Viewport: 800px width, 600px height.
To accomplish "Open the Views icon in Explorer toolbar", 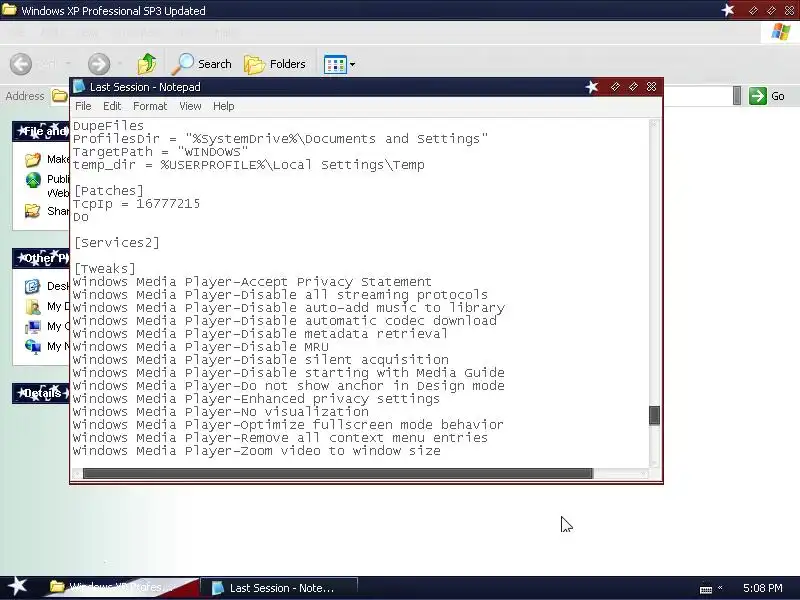I will point(335,64).
